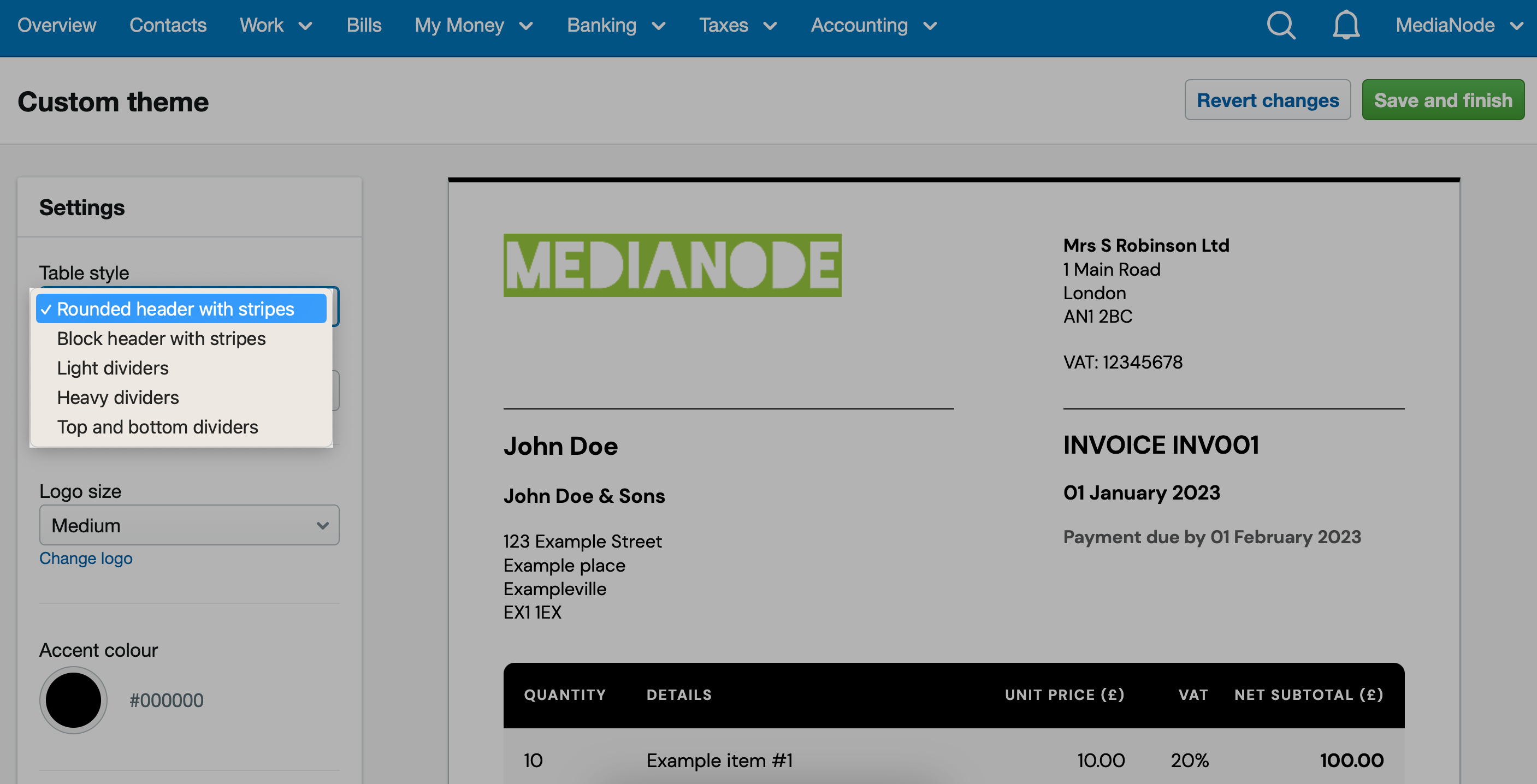Screen dimensions: 1537x784
Task: Click Save and finish button
Action: (x=1442, y=100)
